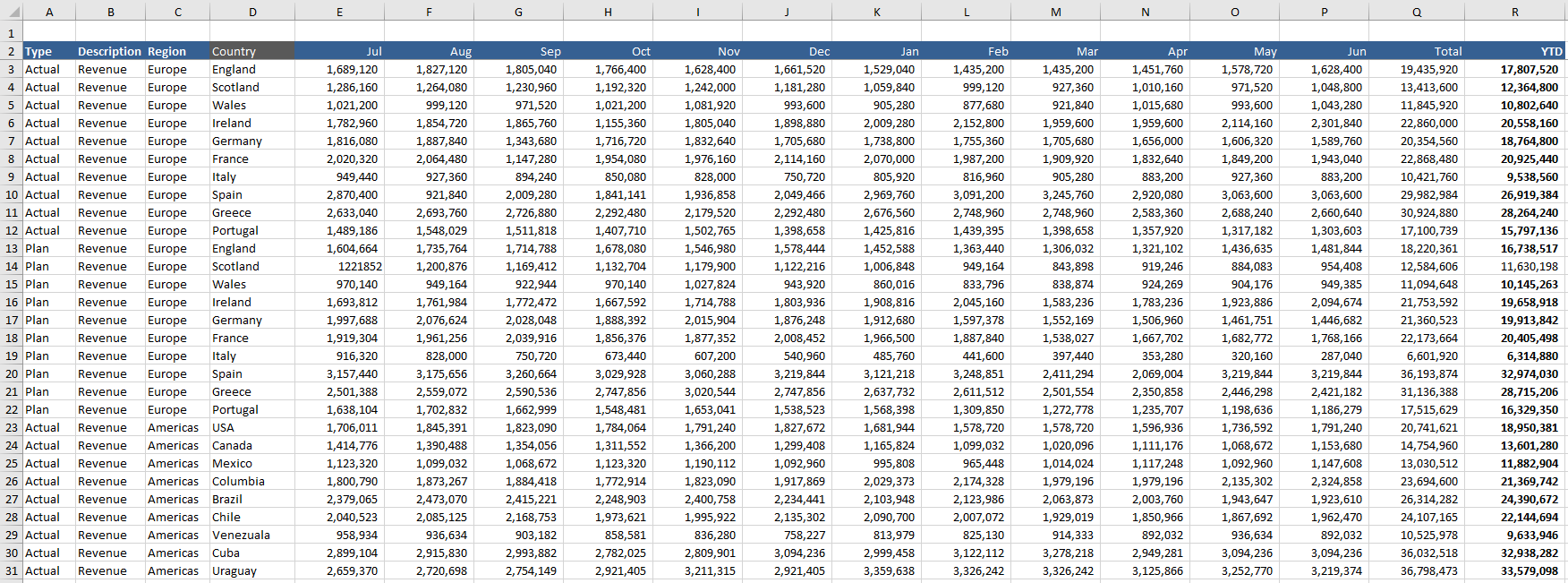Click the Description header cell
The width and height of the screenshot is (1568, 583).
coord(110,51)
